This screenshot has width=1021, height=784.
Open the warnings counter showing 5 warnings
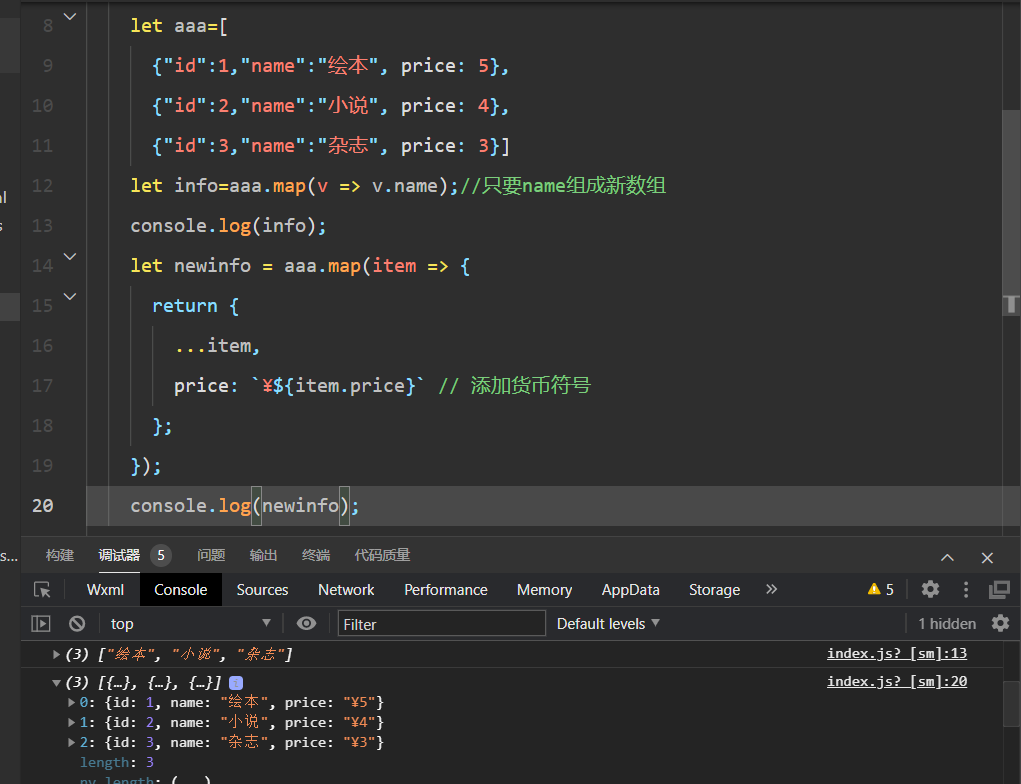pyautogui.click(x=880, y=590)
